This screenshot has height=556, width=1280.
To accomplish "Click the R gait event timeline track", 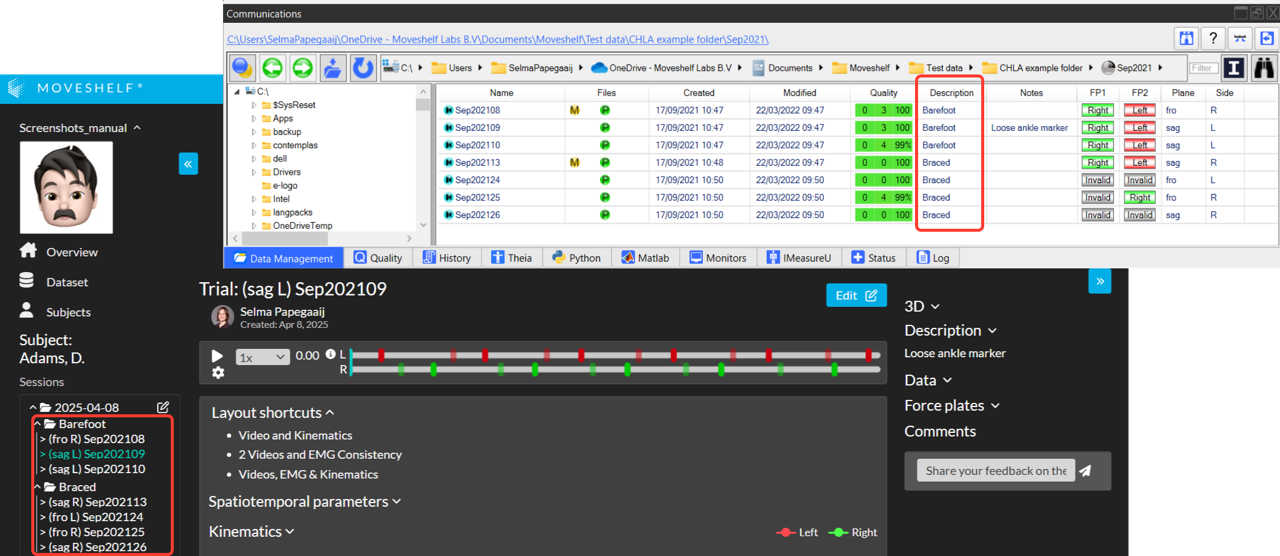I will [615, 369].
